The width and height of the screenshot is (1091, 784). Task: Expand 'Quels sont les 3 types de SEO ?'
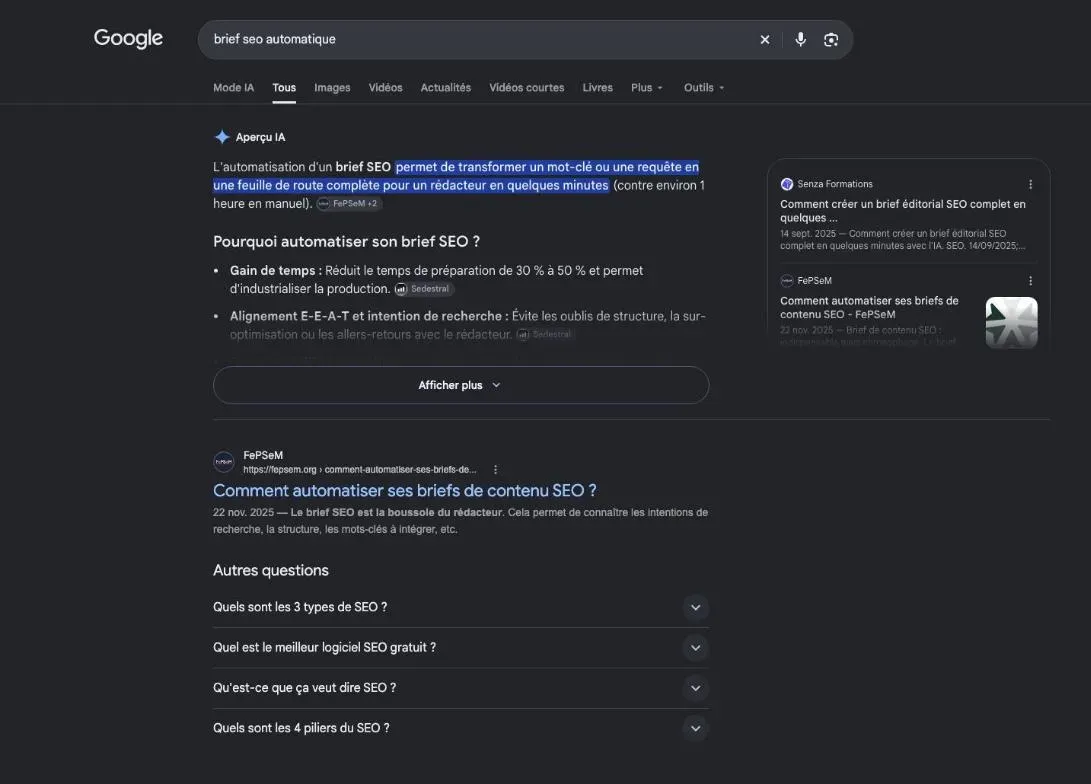click(461, 607)
